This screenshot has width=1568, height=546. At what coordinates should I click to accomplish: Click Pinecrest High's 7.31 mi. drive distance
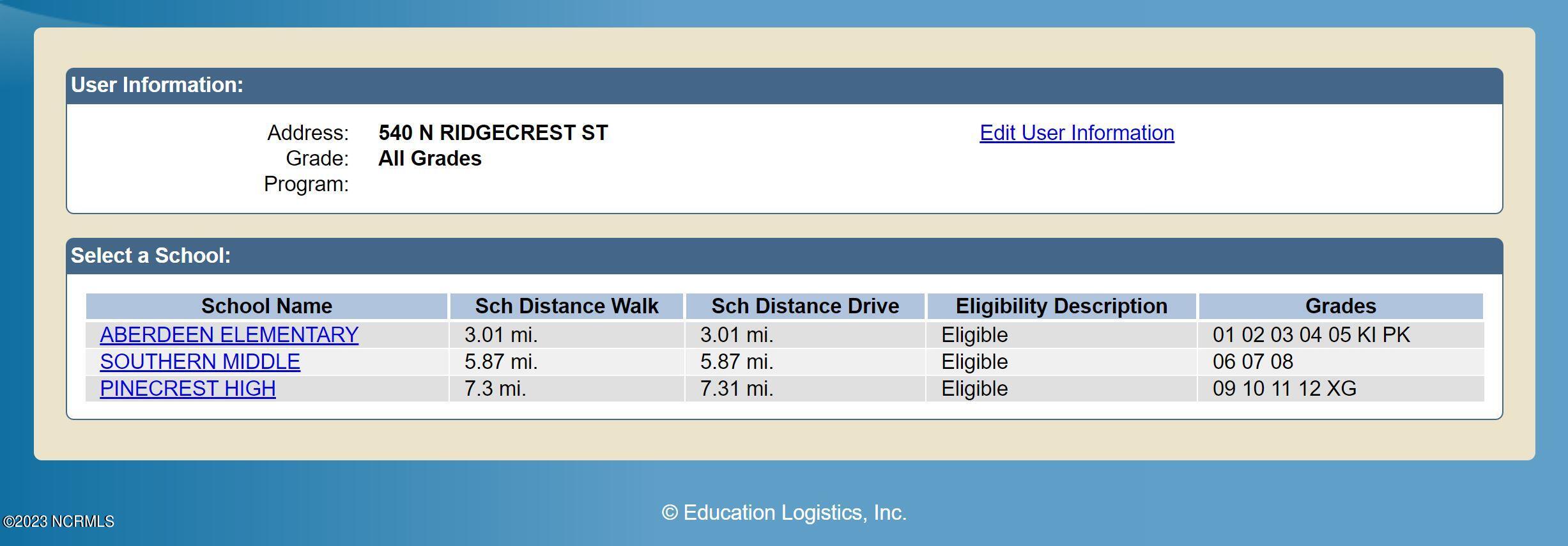tap(737, 389)
